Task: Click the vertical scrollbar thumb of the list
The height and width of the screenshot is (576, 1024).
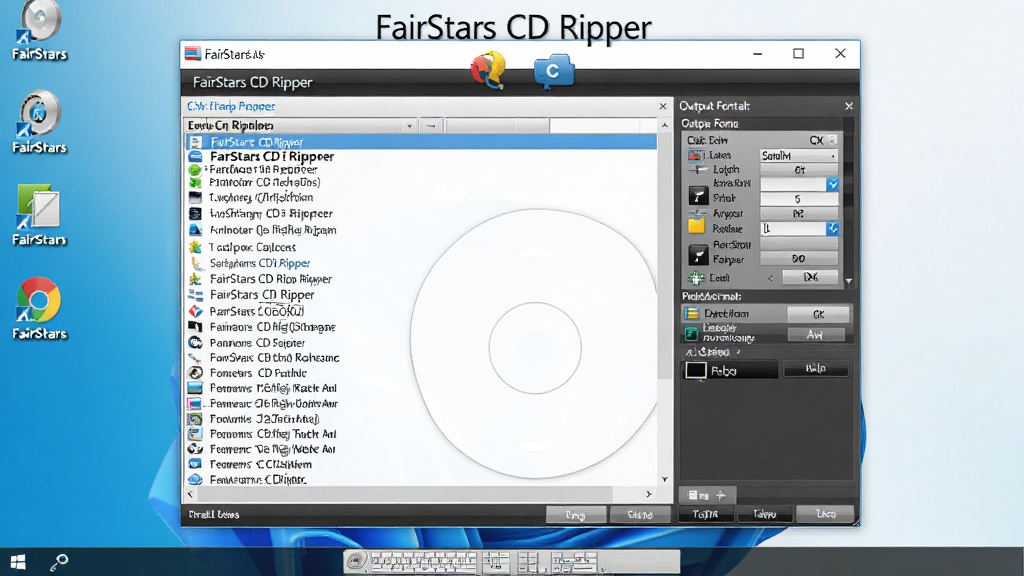Action: click(665, 256)
